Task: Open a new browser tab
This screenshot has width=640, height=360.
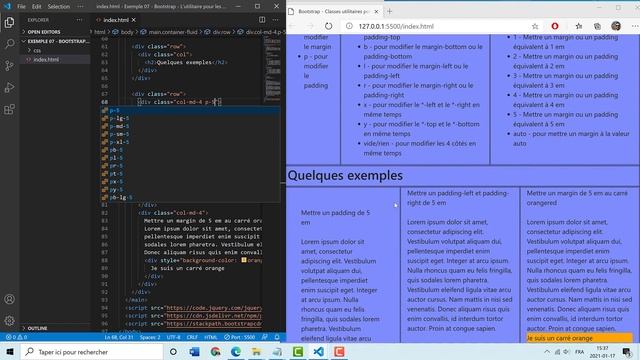Action: (x=389, y=11)
